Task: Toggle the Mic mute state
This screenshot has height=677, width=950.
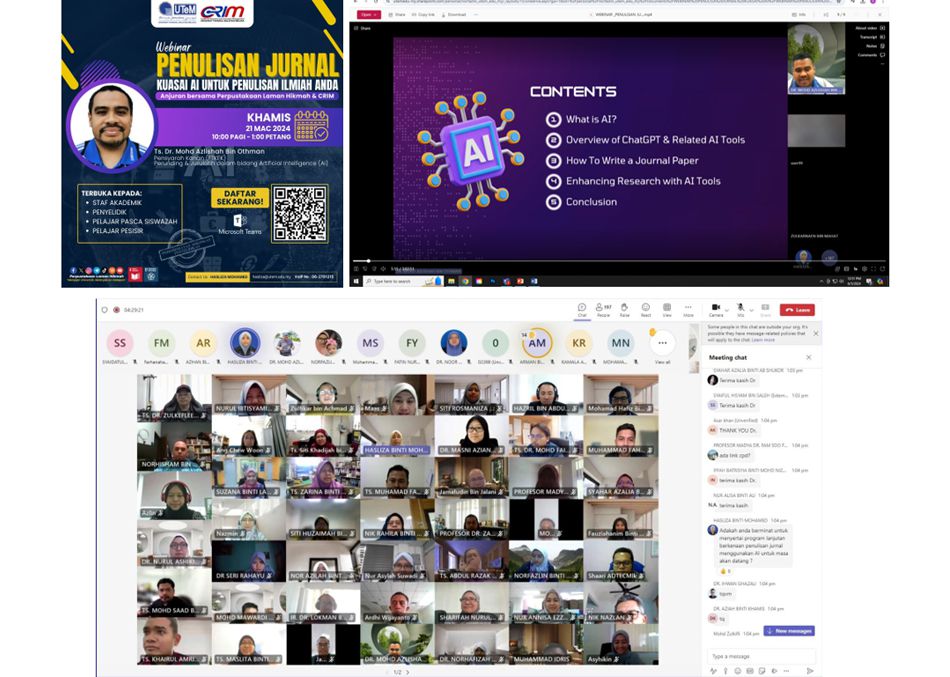Action: pos(740,308)
